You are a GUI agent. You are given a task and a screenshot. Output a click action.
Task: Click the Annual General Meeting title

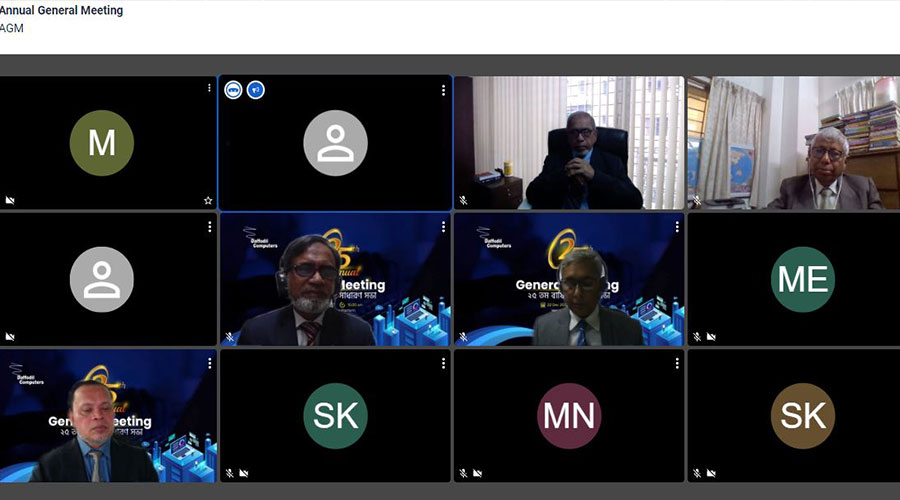click(x=62, y=11)
